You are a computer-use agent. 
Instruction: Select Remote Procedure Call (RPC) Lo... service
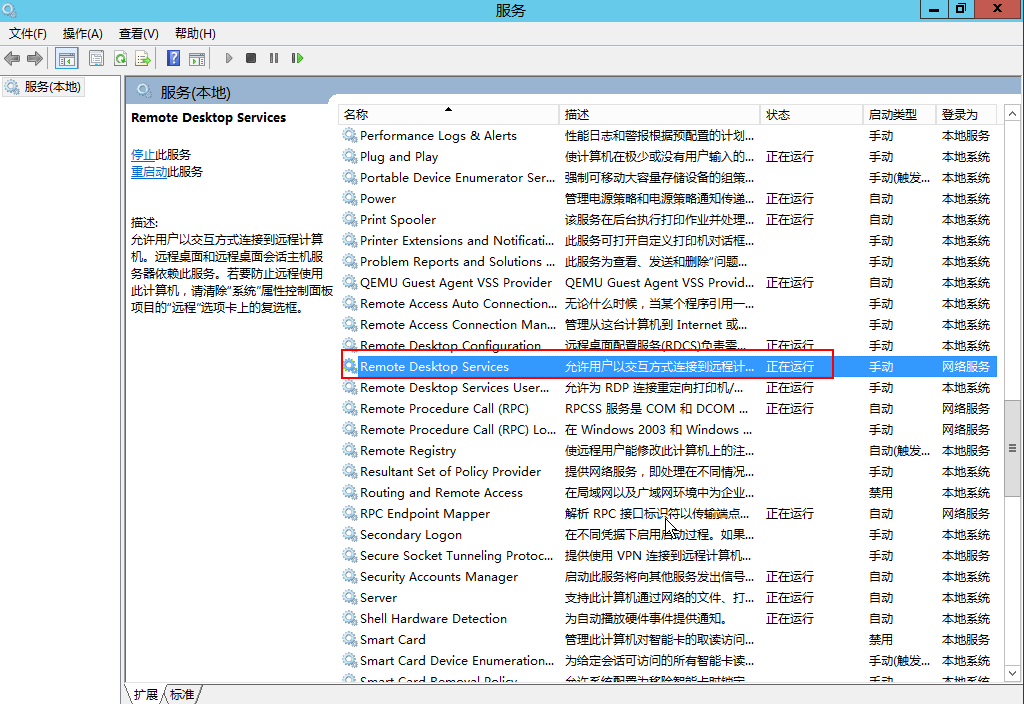click(x=667, y=429)
